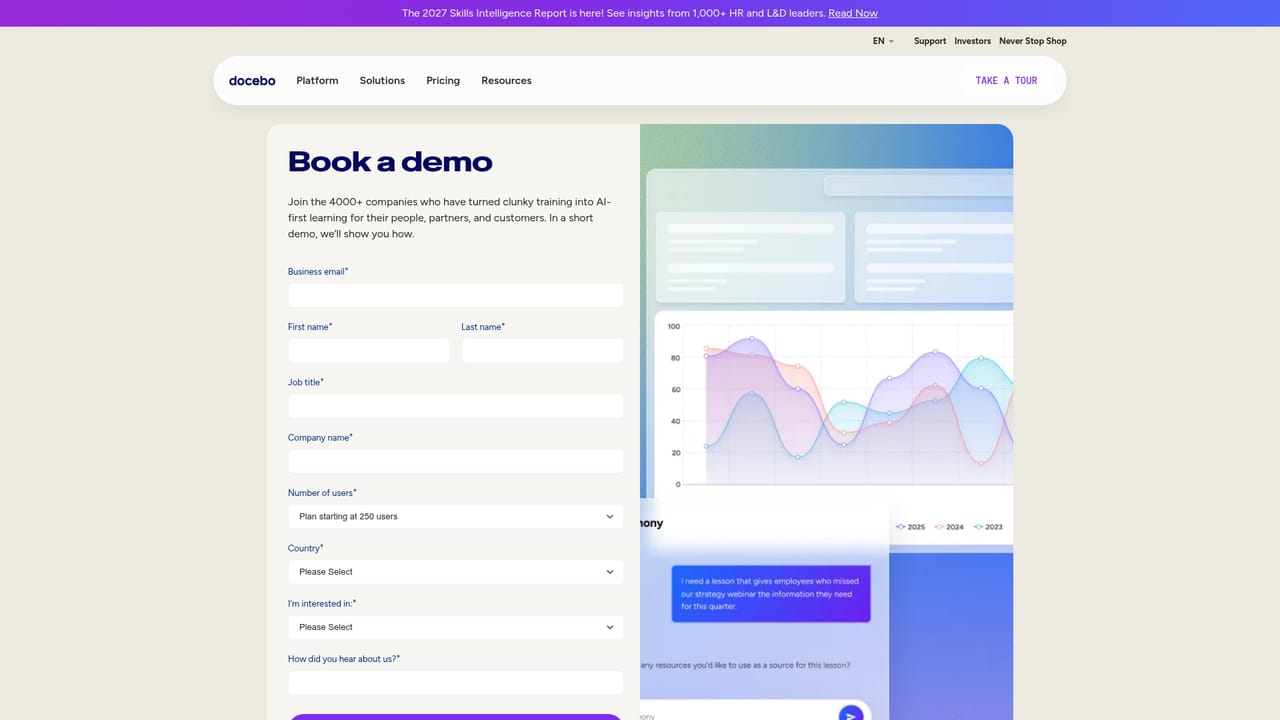Image resolution: width=1280 pixels, height=720 pixels.
Task: Open the Platform menu
Action: click(x=317, y=81)
